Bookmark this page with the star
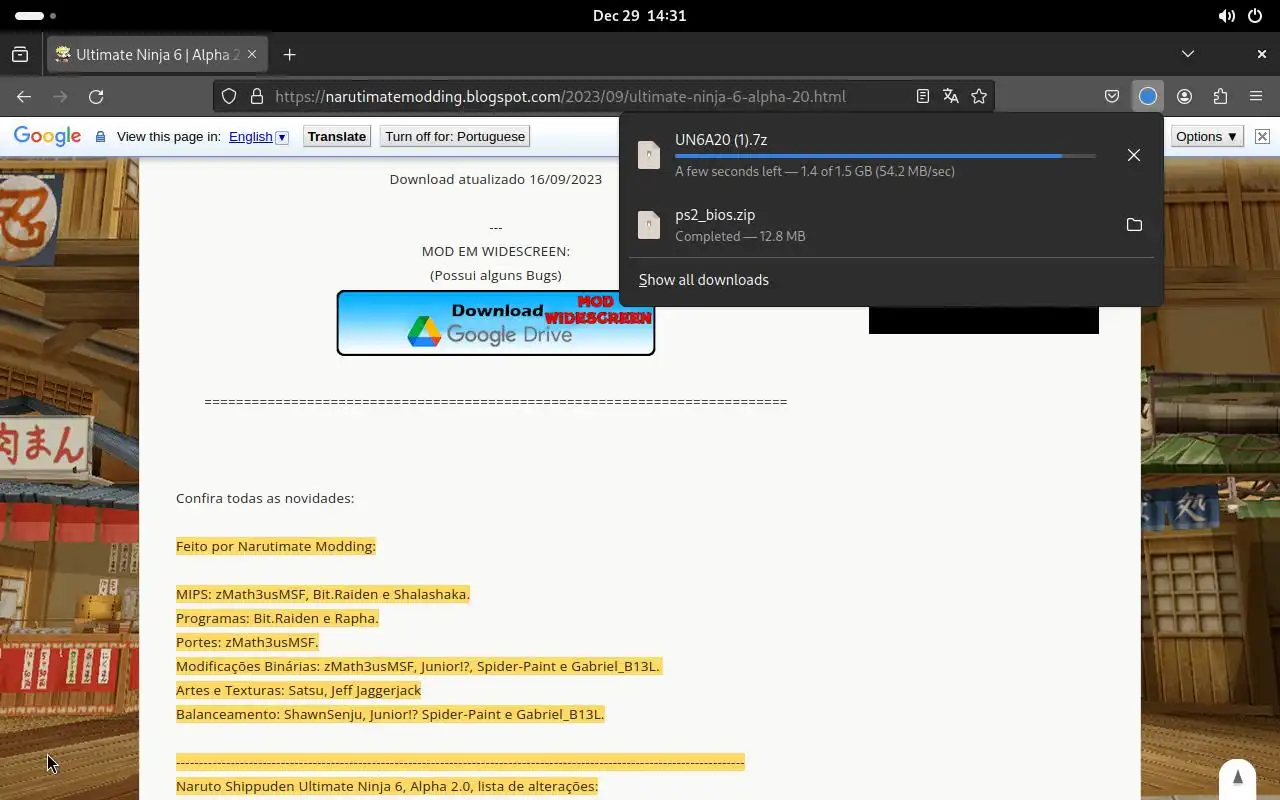The height and width of the screenshot is (800, 1280). coord(979,96)
